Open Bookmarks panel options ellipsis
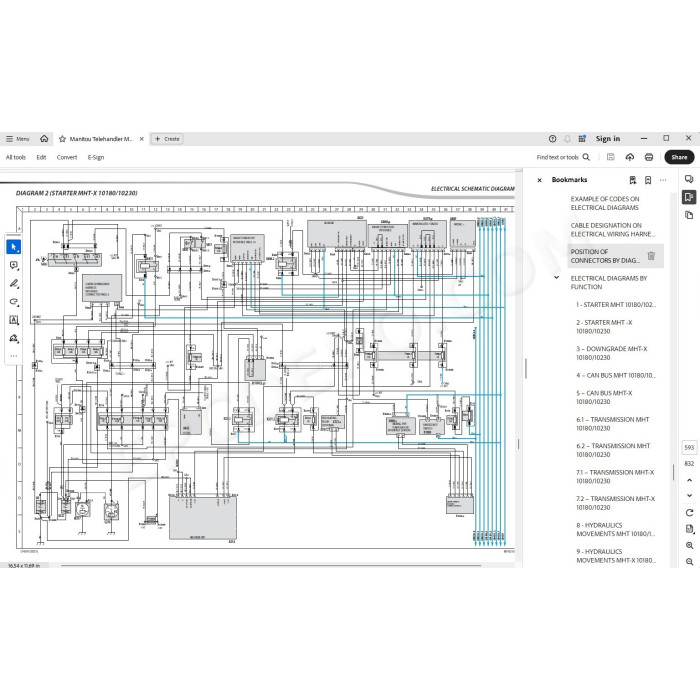 coord(663,180)
